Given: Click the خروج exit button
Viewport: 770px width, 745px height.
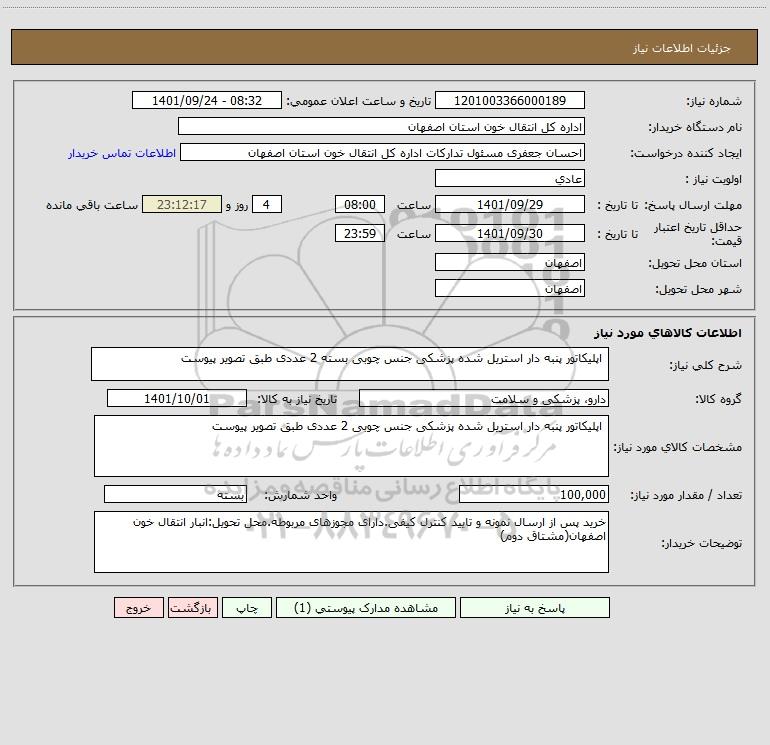Looking at the screenshot, I should point(138,608).
